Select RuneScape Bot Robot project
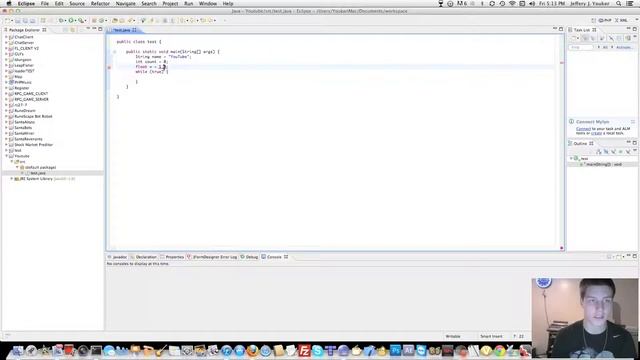Screen dimensions: 640x360 [33, 116]
